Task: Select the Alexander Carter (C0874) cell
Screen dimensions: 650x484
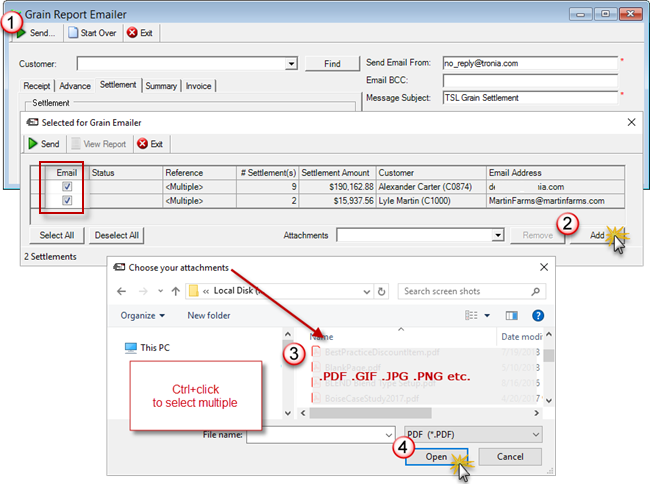Action: pyautogui.click(x=431, y=187)
